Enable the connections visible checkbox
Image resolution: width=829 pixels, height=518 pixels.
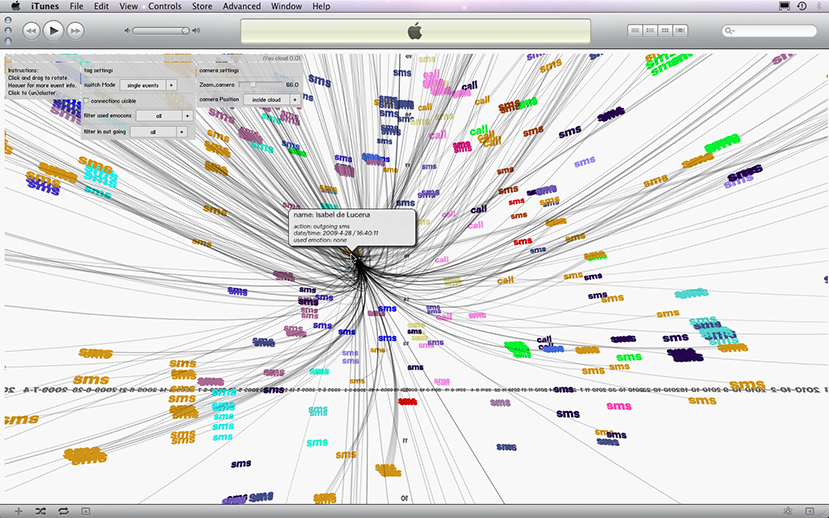coord(87,101)
